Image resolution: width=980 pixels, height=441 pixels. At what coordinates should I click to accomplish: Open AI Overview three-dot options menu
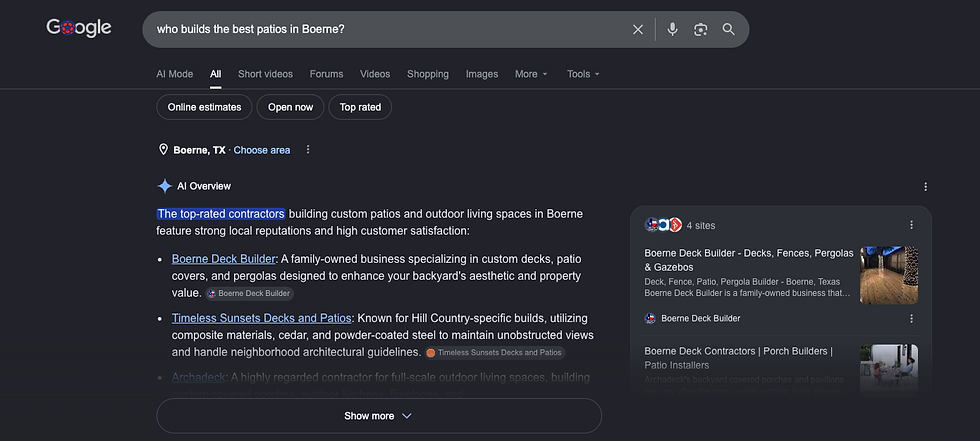[926, 187]
